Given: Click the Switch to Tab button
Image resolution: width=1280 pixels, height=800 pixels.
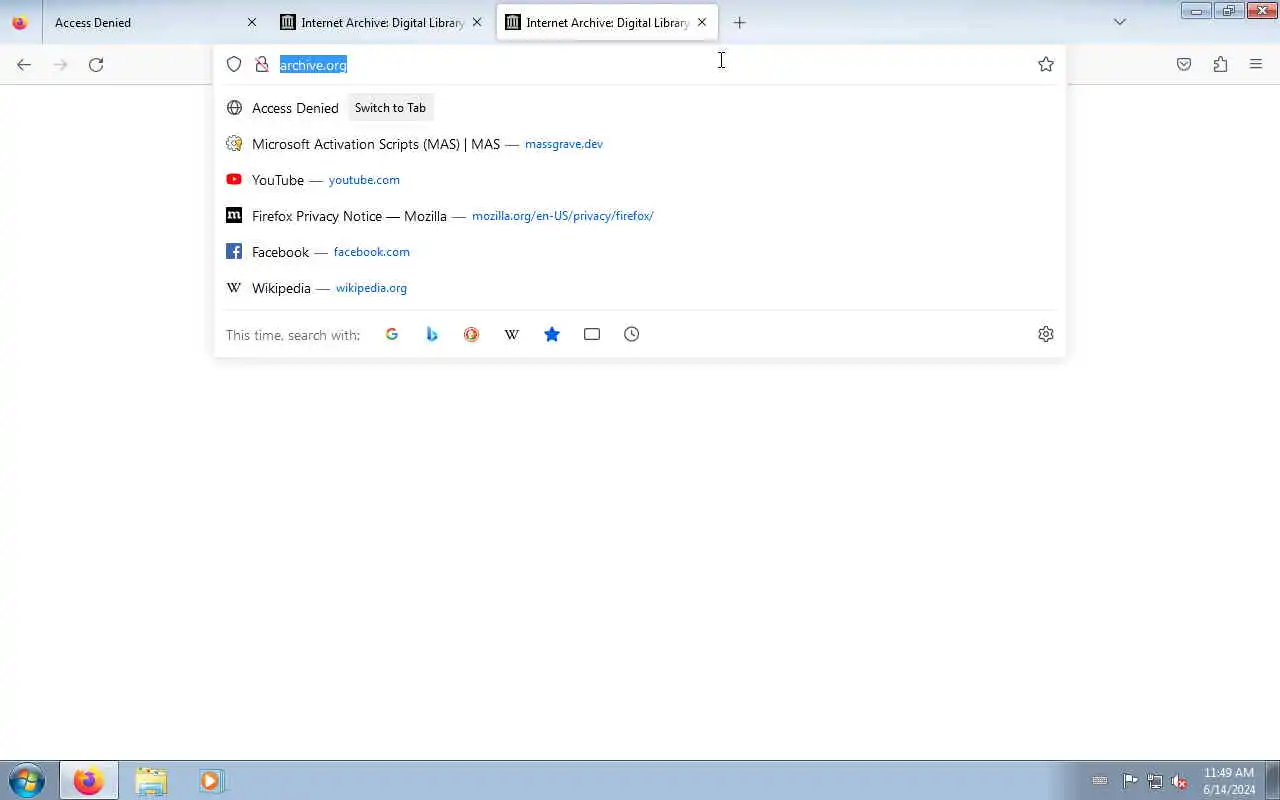Looking at the screenshot, I should 390,108.
